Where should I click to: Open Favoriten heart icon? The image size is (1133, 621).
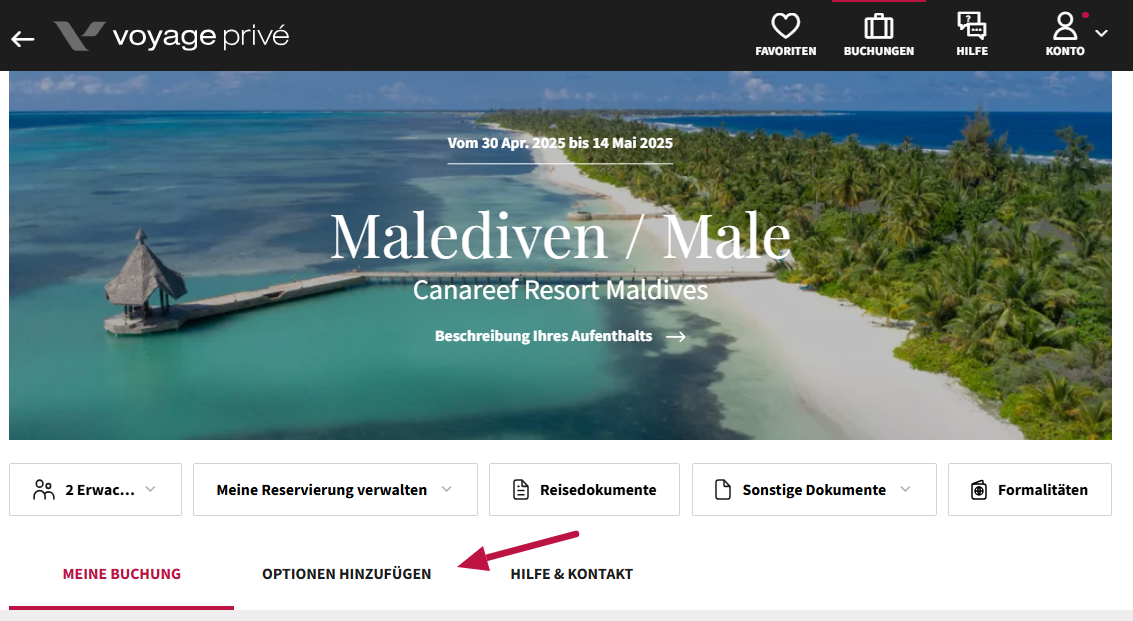[785, 26]
